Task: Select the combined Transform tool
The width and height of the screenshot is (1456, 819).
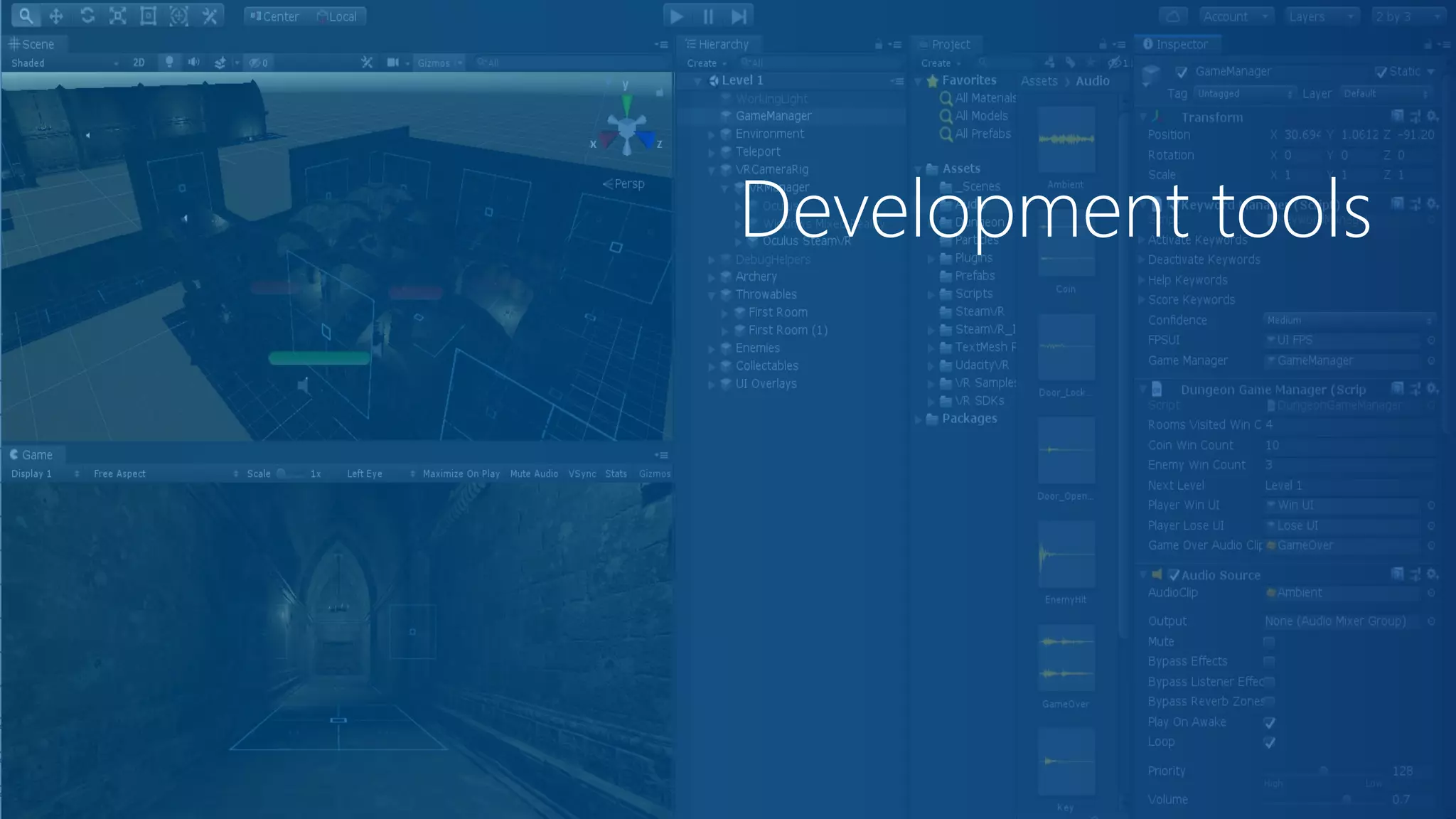Action: point(178,16)
